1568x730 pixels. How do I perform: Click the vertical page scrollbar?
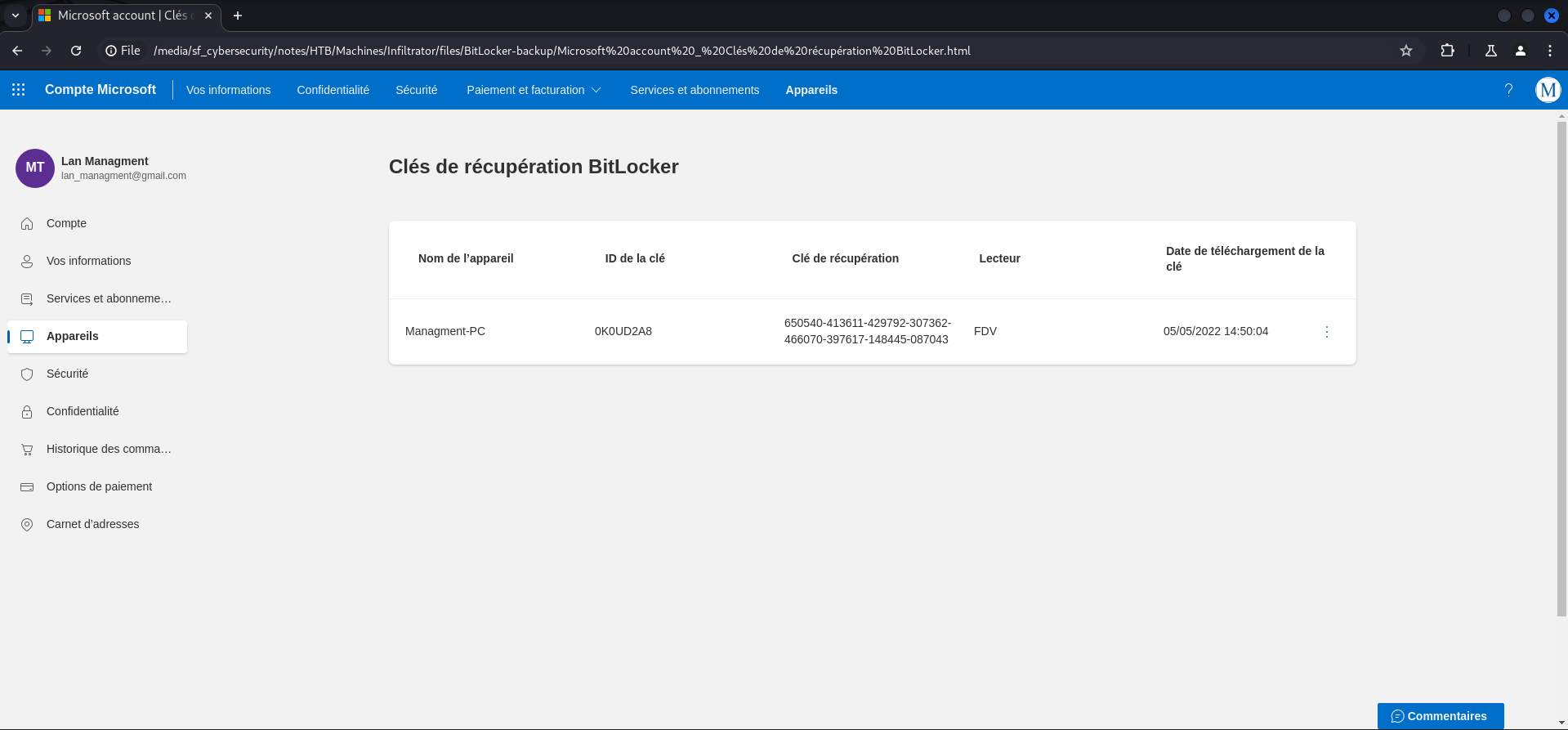(1561, 368)
